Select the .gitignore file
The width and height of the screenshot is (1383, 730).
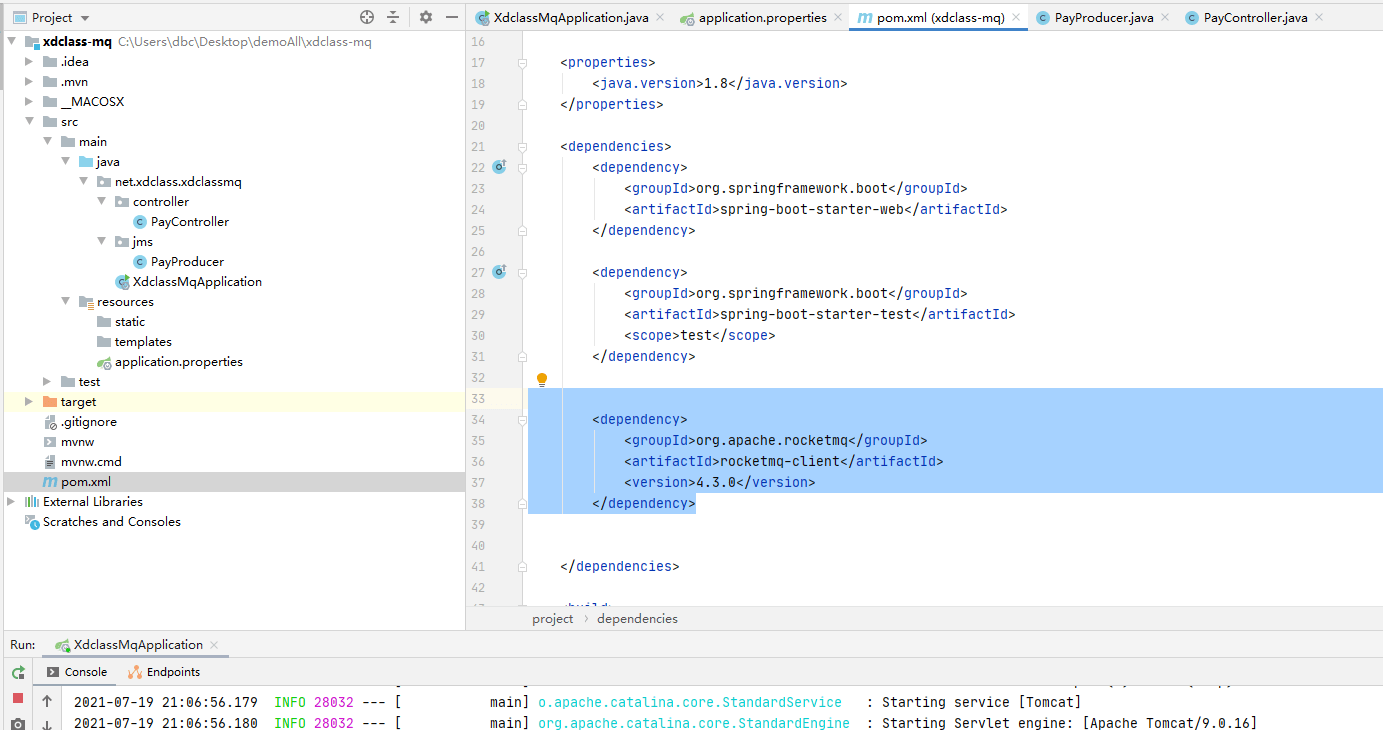pos(88,422)
